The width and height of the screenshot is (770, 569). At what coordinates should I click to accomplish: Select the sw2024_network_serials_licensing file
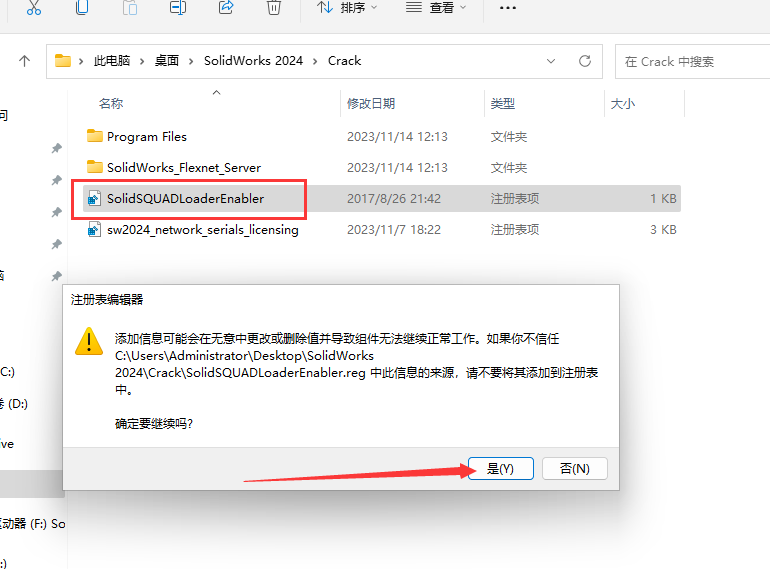pyautogui.click(x=202, y=230)
